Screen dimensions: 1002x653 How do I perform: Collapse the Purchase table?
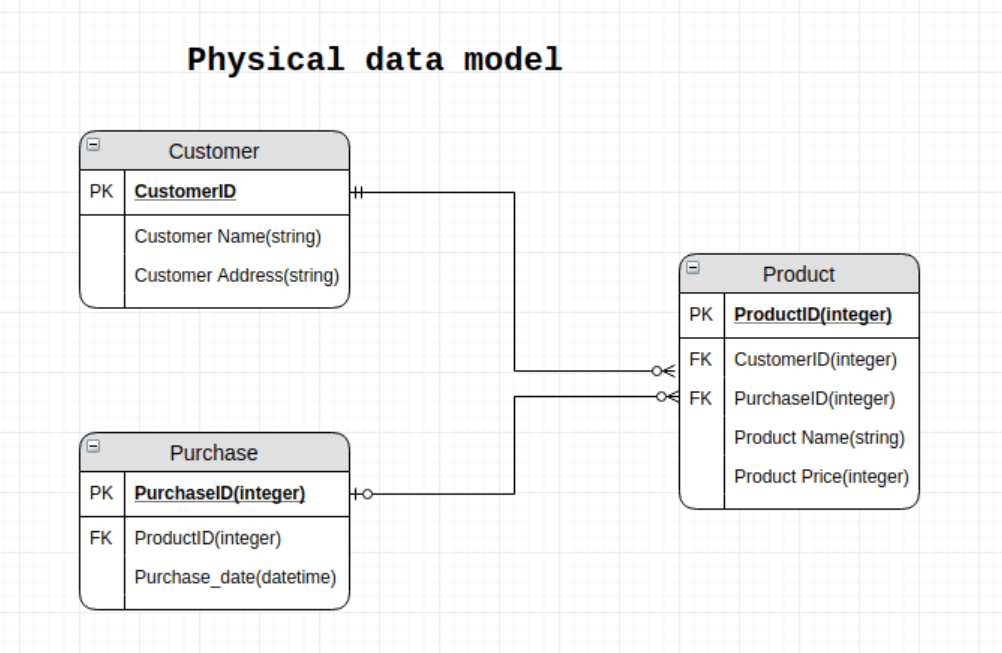click(x=93, y=446)
